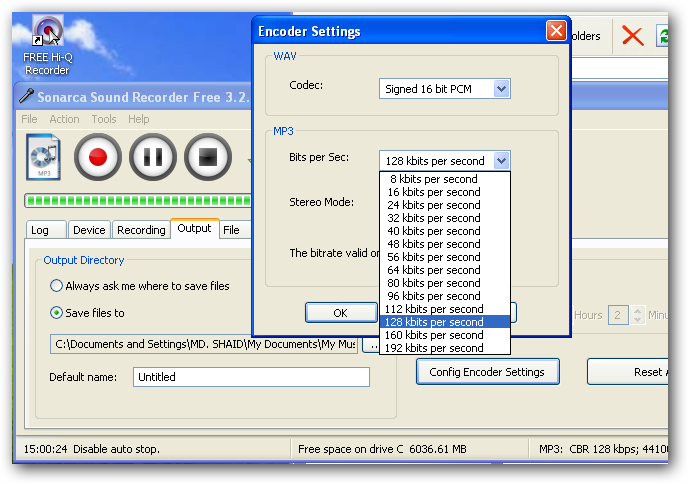Open the Tools menu
This screenshot has width=688, height=484.
click(x=104, y=119)
